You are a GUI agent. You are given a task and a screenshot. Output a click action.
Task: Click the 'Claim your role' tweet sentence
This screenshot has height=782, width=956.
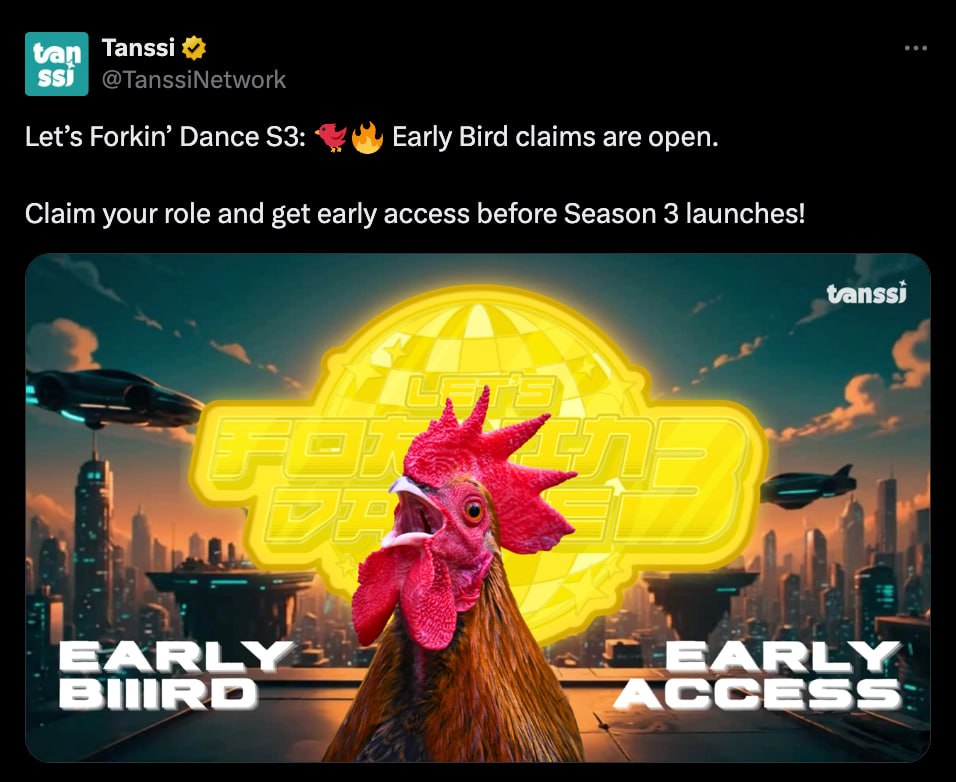tap(415, 214)
